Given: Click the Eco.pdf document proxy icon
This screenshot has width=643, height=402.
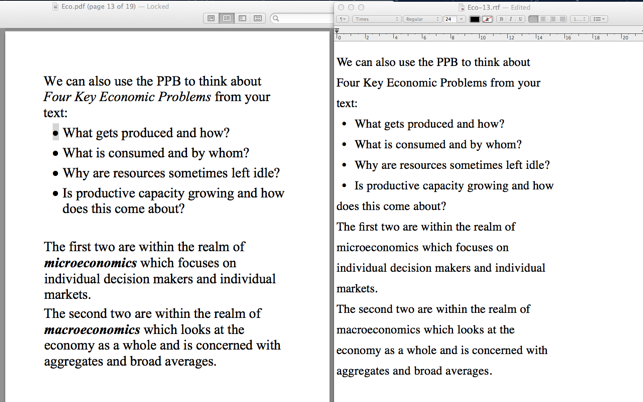Looking at the screenshot, I should pos(55,7).
